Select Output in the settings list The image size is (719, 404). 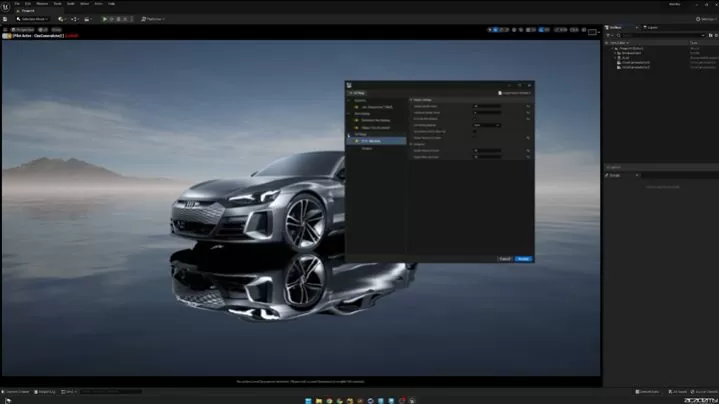tap(367, 148)
